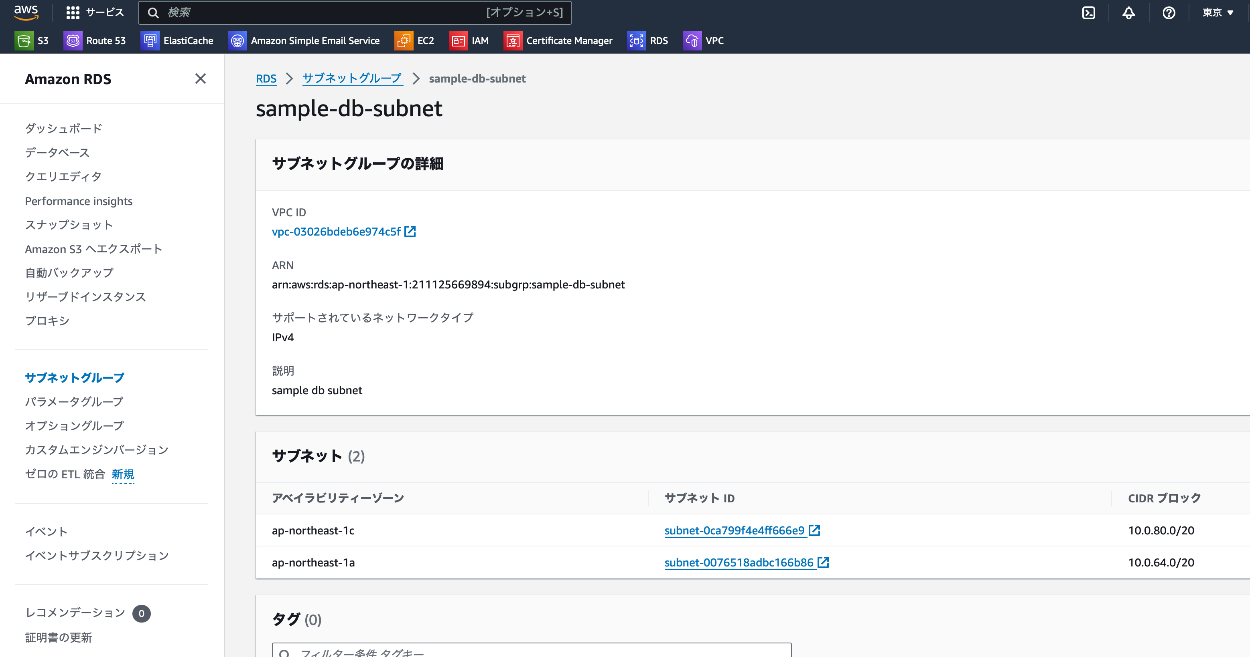Open ElastiCache service shortcut
Viewport: 1250px width, 657px height.
click(x=177, y=41)
